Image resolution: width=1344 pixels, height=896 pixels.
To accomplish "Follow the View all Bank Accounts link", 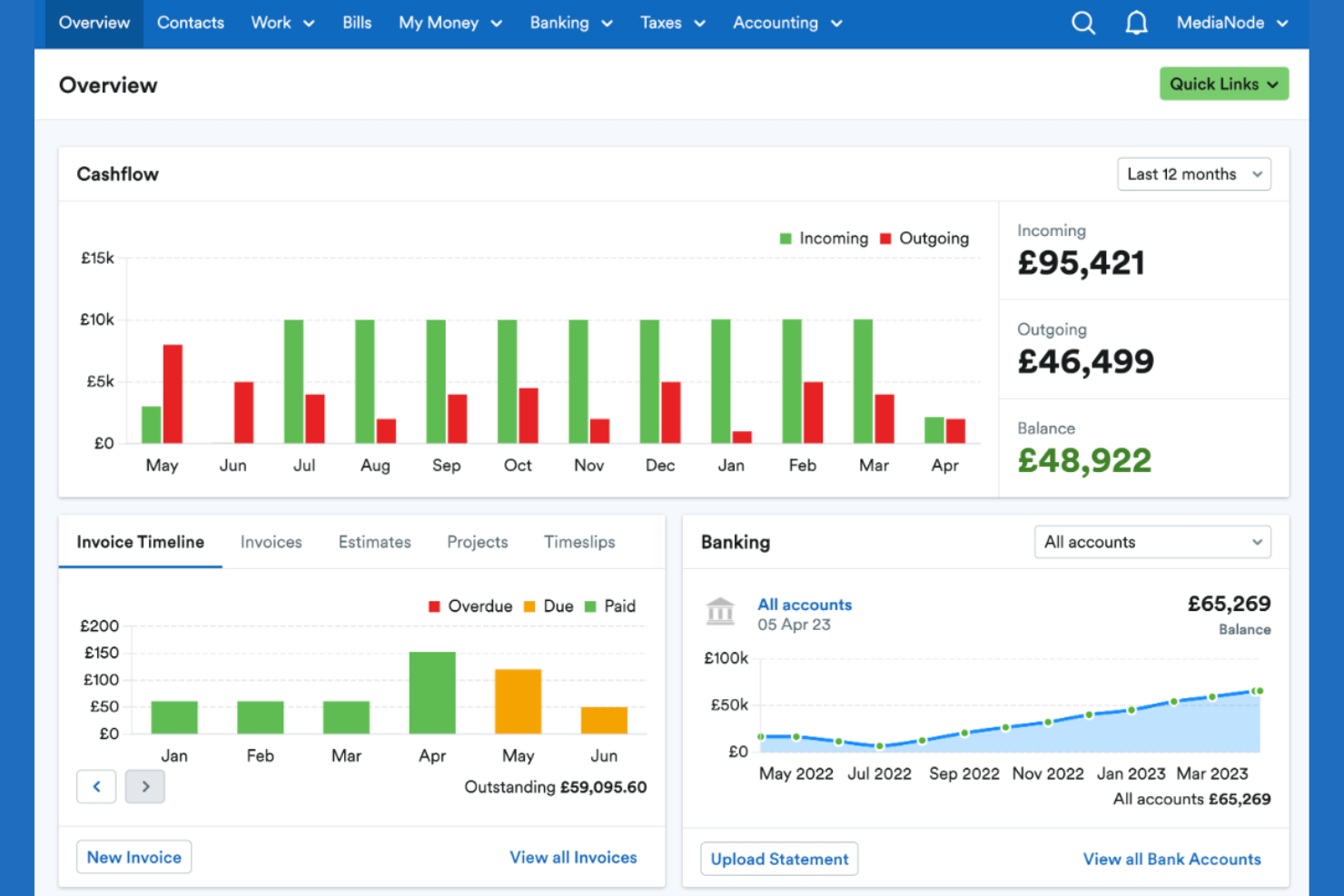I will point(1171,859).
